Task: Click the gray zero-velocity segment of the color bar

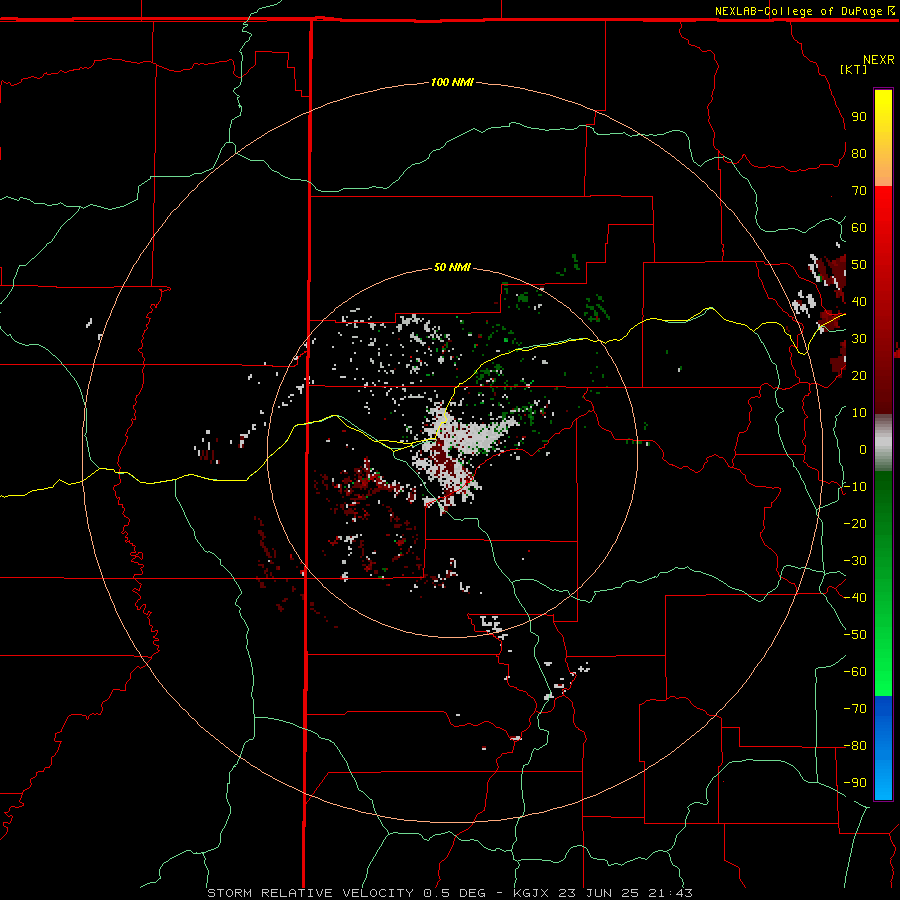Action: (x=883, y=443)
